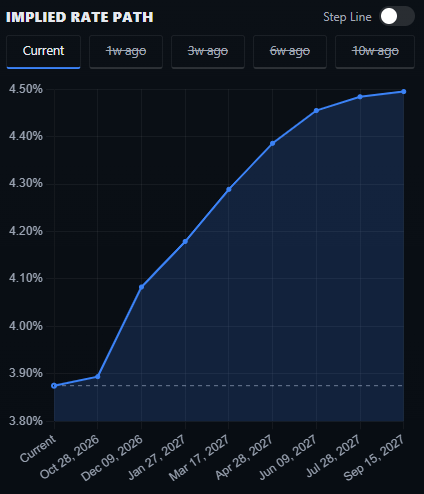
Task: Click the 'Step Line' label text
Action: coord(347,17)
